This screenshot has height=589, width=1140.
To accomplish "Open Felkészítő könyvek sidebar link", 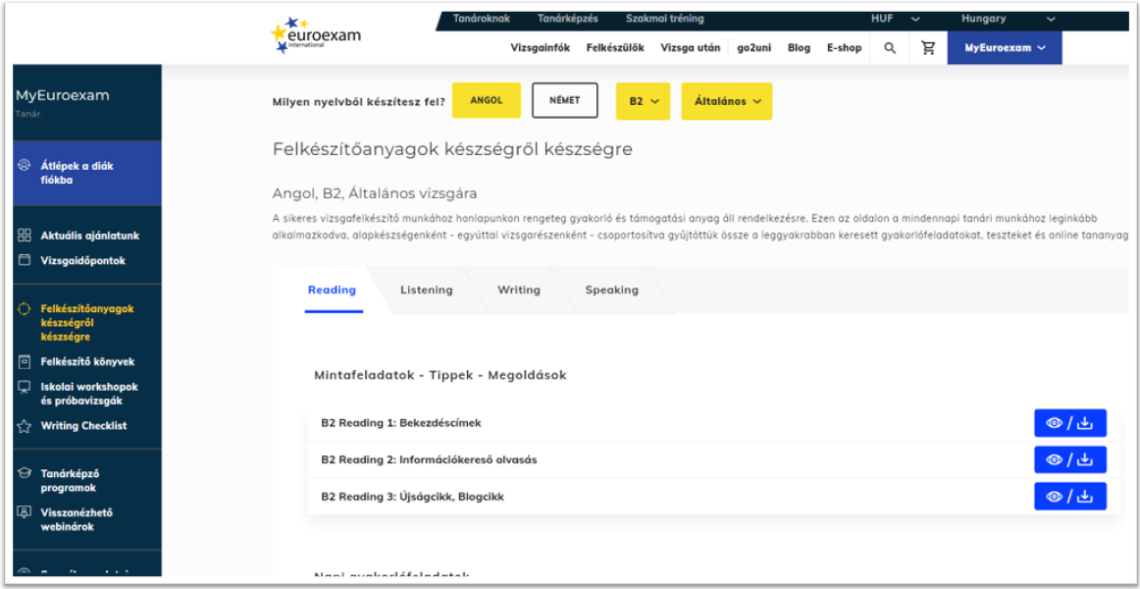I will 87,361.
